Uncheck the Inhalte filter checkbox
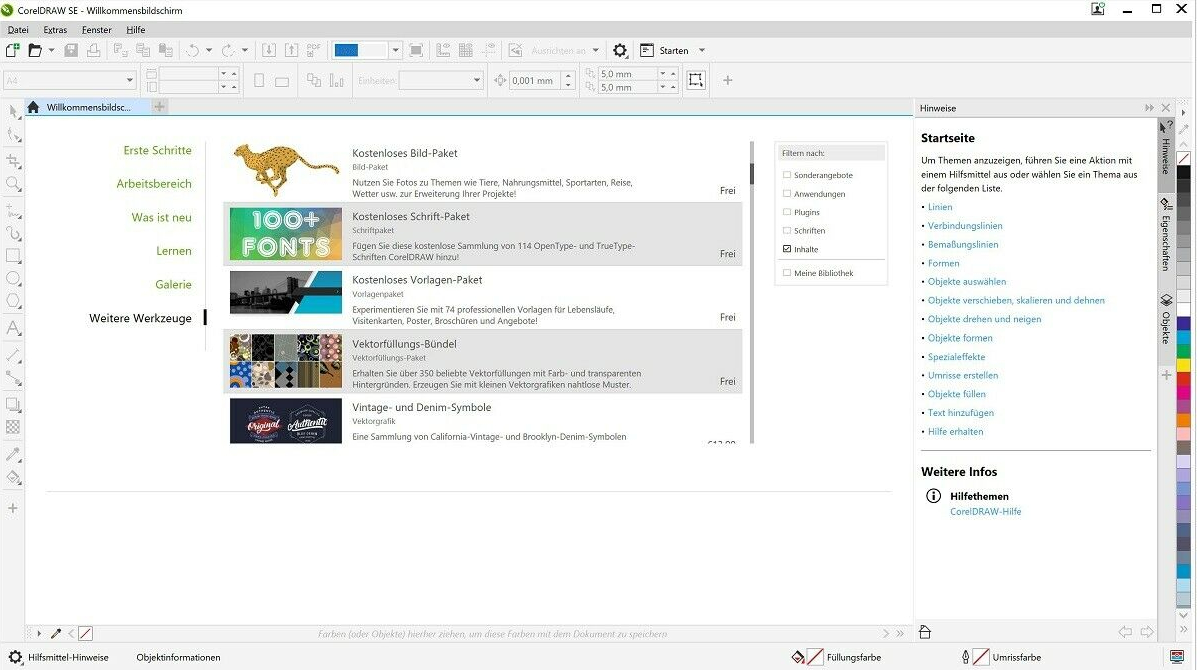 click(787, 249)
